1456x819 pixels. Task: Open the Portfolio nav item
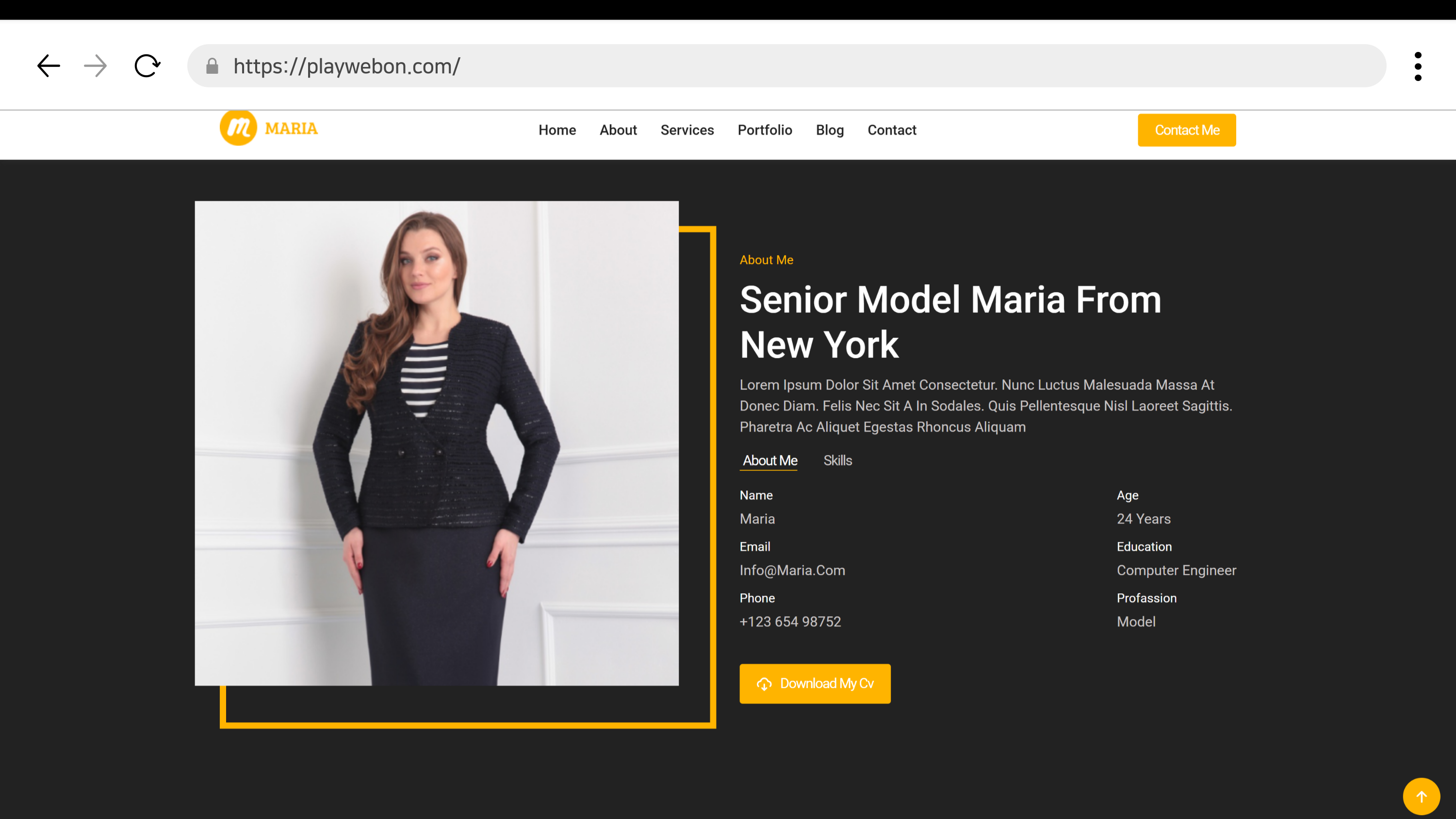click(x=765, y=130)
